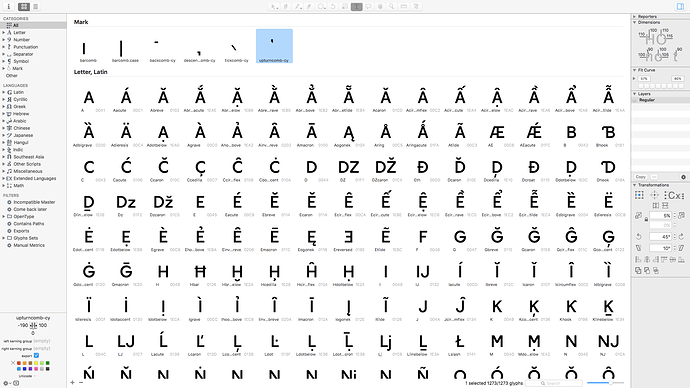
Task: Select the Zoom magnifier tool
Action: click(392, 7)
